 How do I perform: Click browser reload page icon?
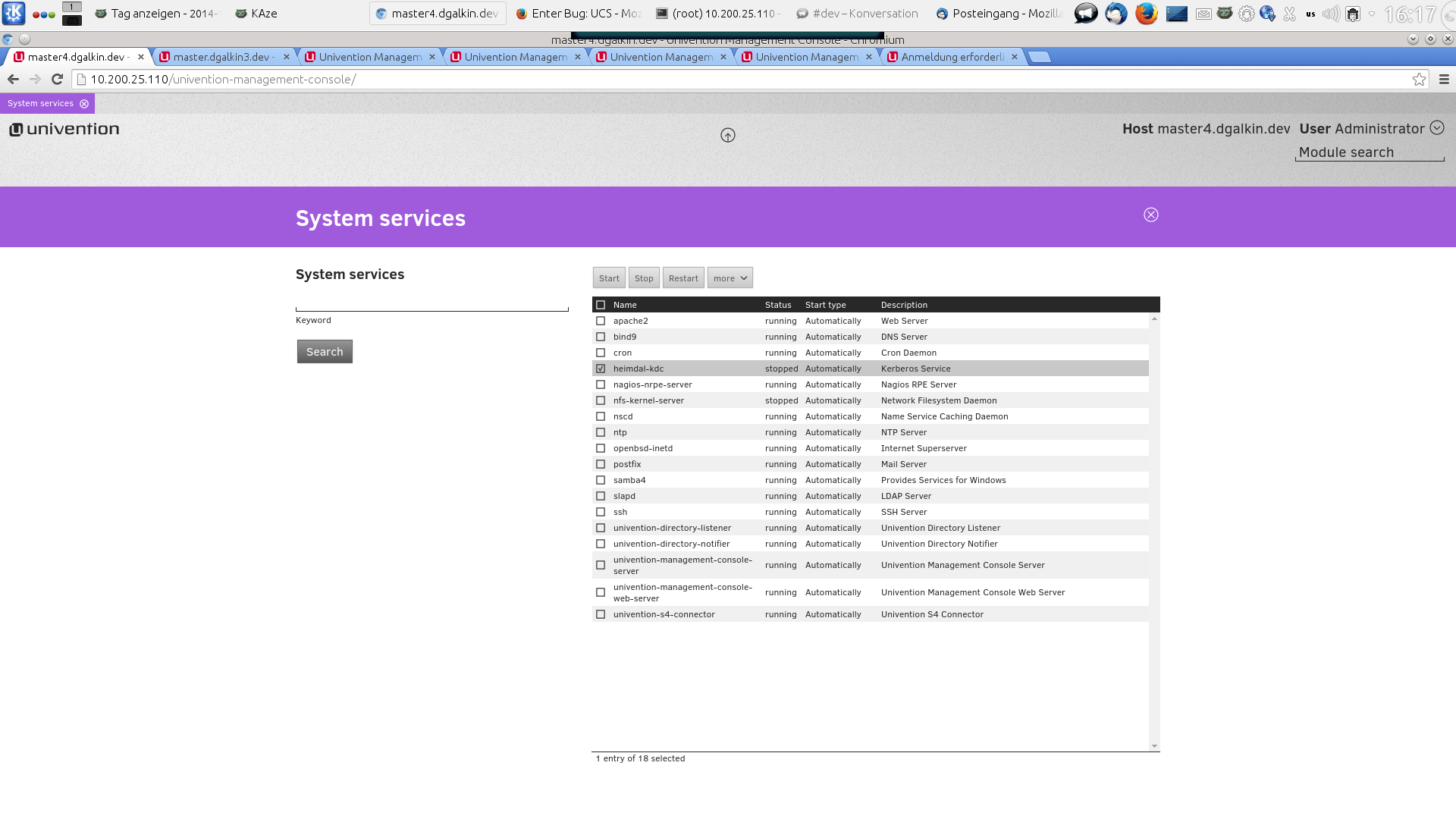(x=57, y=80)
